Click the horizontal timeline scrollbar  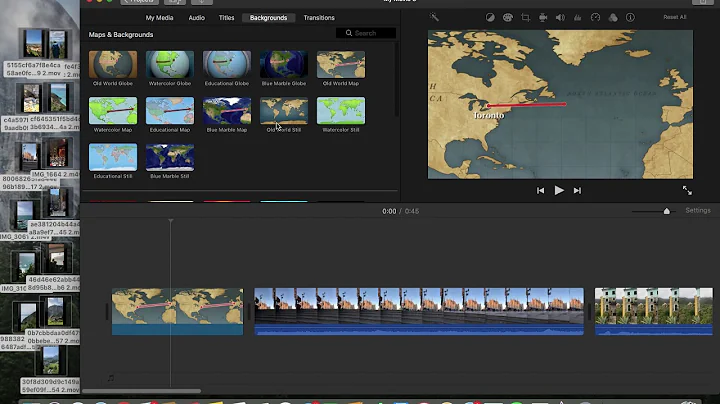coord(141,391)
